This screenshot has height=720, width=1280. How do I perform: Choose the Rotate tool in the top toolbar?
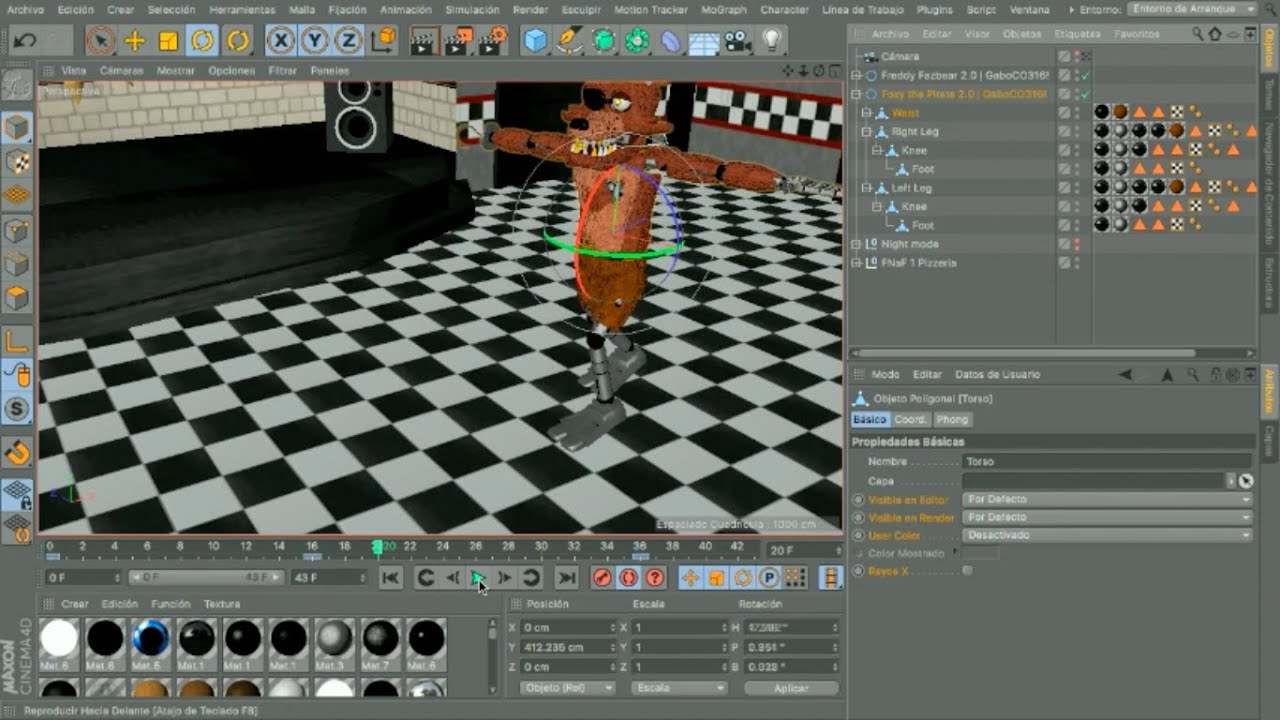(202, 41)
